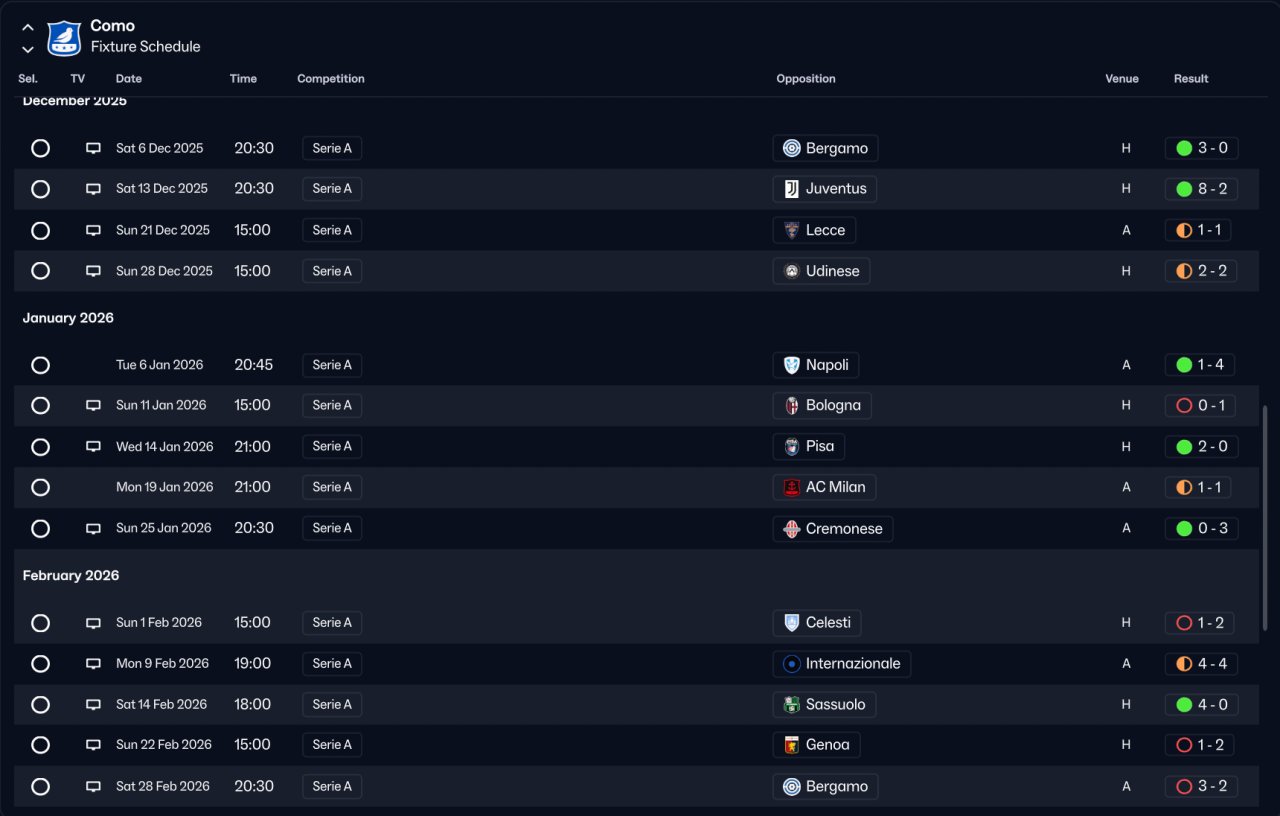Click the Juventus club badge icon
The height and width of the screenshot is (816, 1280).
791,189
